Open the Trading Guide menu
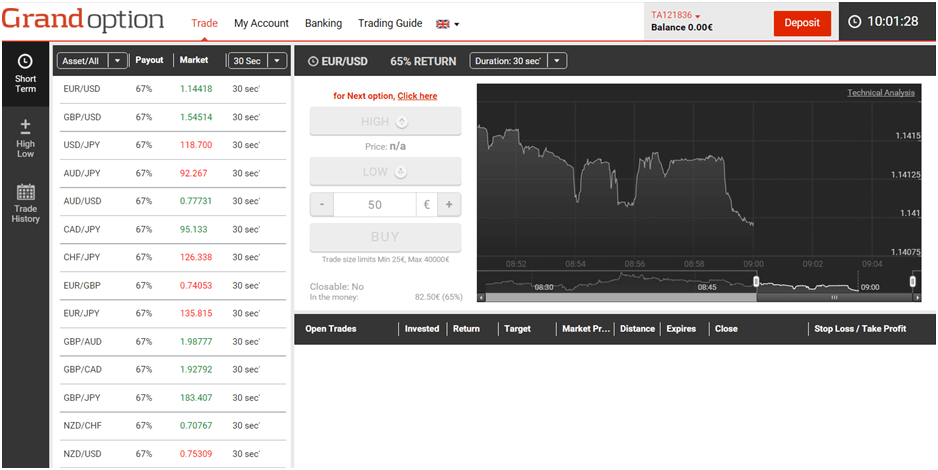938x470 pixels. [x=390, y=23]
